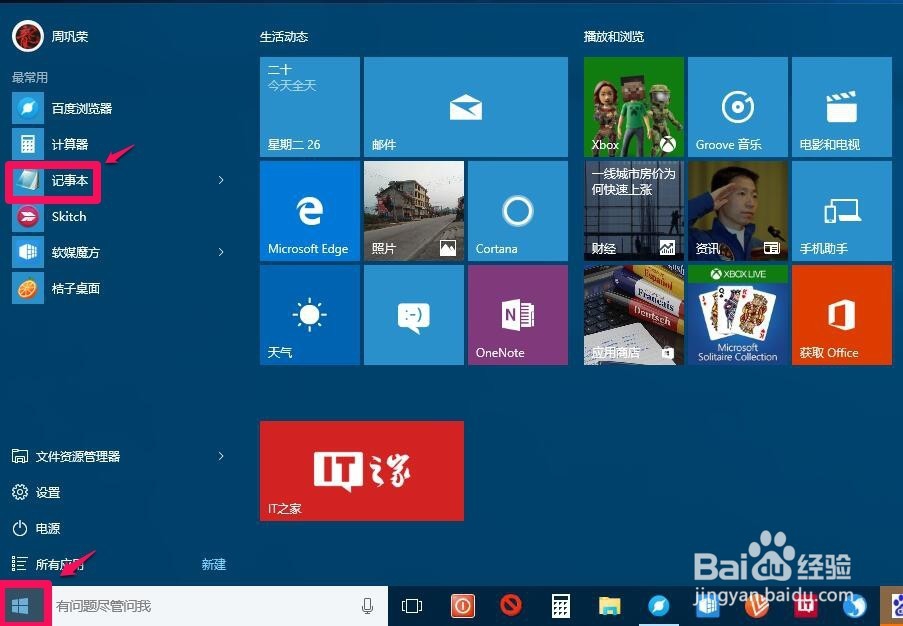This screenshot has height=626, width=903.
Task: Click the Windows Start button
Action: 21,606
